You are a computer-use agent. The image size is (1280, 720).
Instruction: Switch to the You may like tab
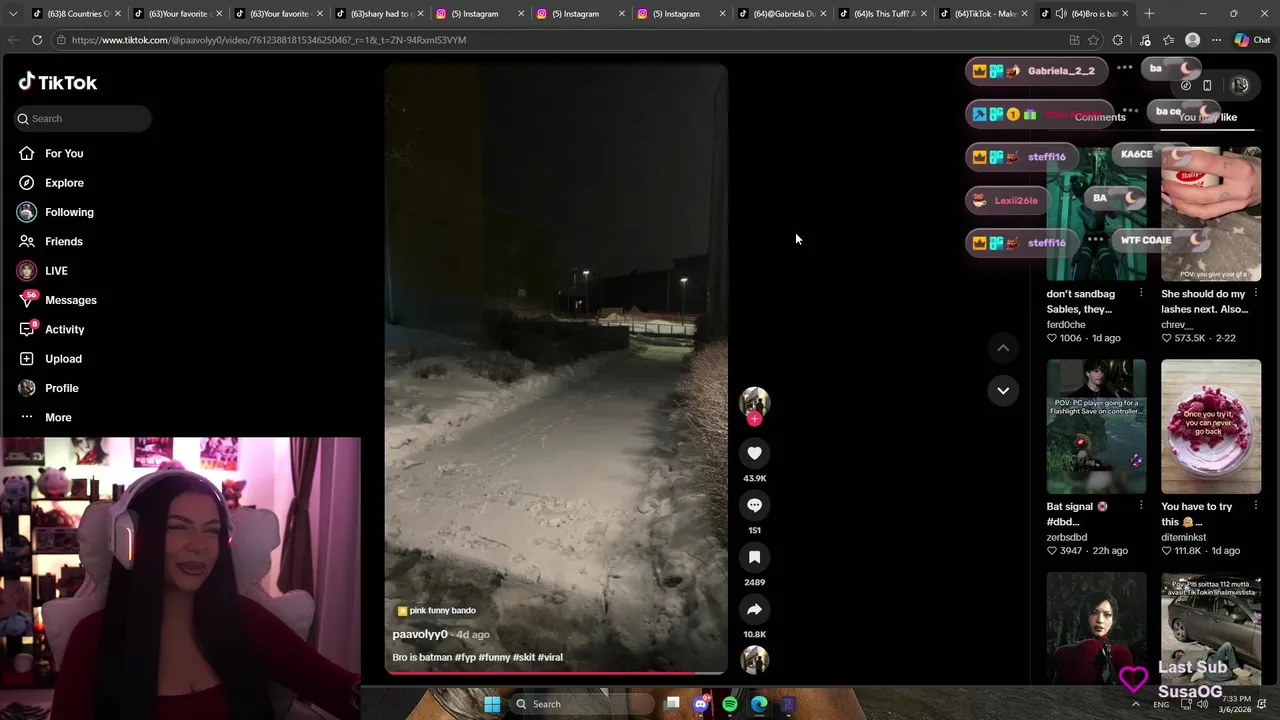1207,117
